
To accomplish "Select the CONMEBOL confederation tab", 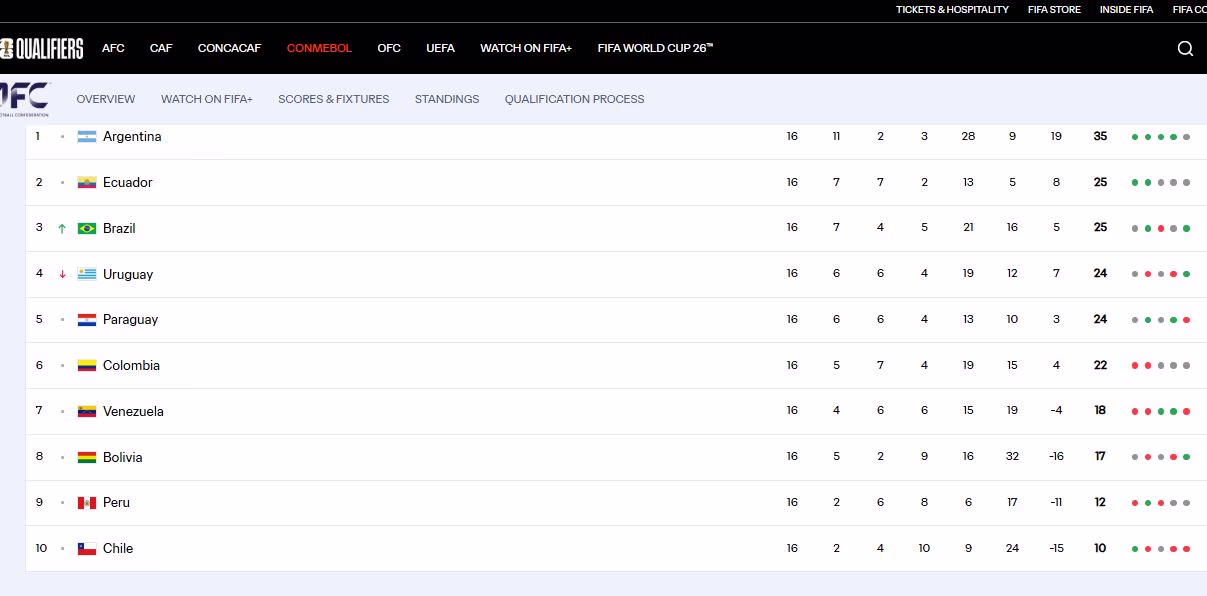I will 319,48.
